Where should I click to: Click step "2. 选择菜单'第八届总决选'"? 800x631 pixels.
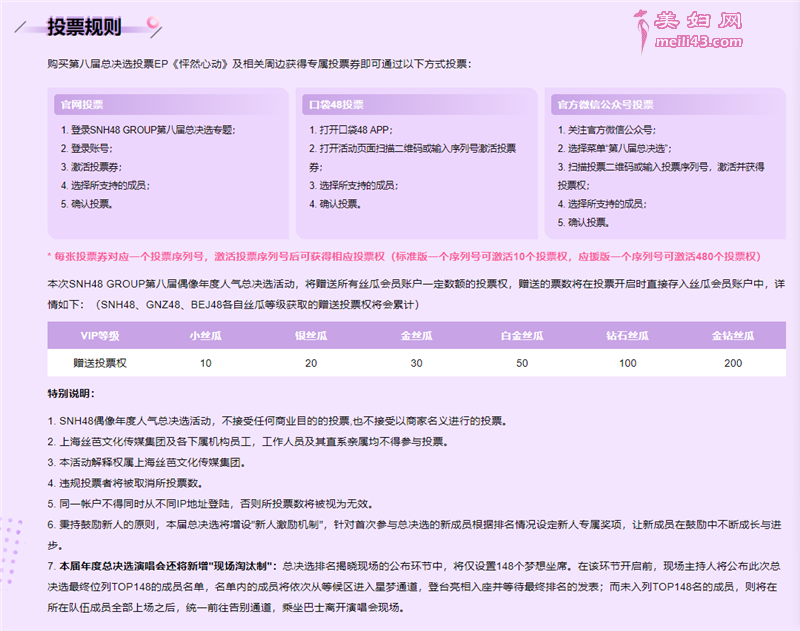pyautogui.click(x=614, y=148)
